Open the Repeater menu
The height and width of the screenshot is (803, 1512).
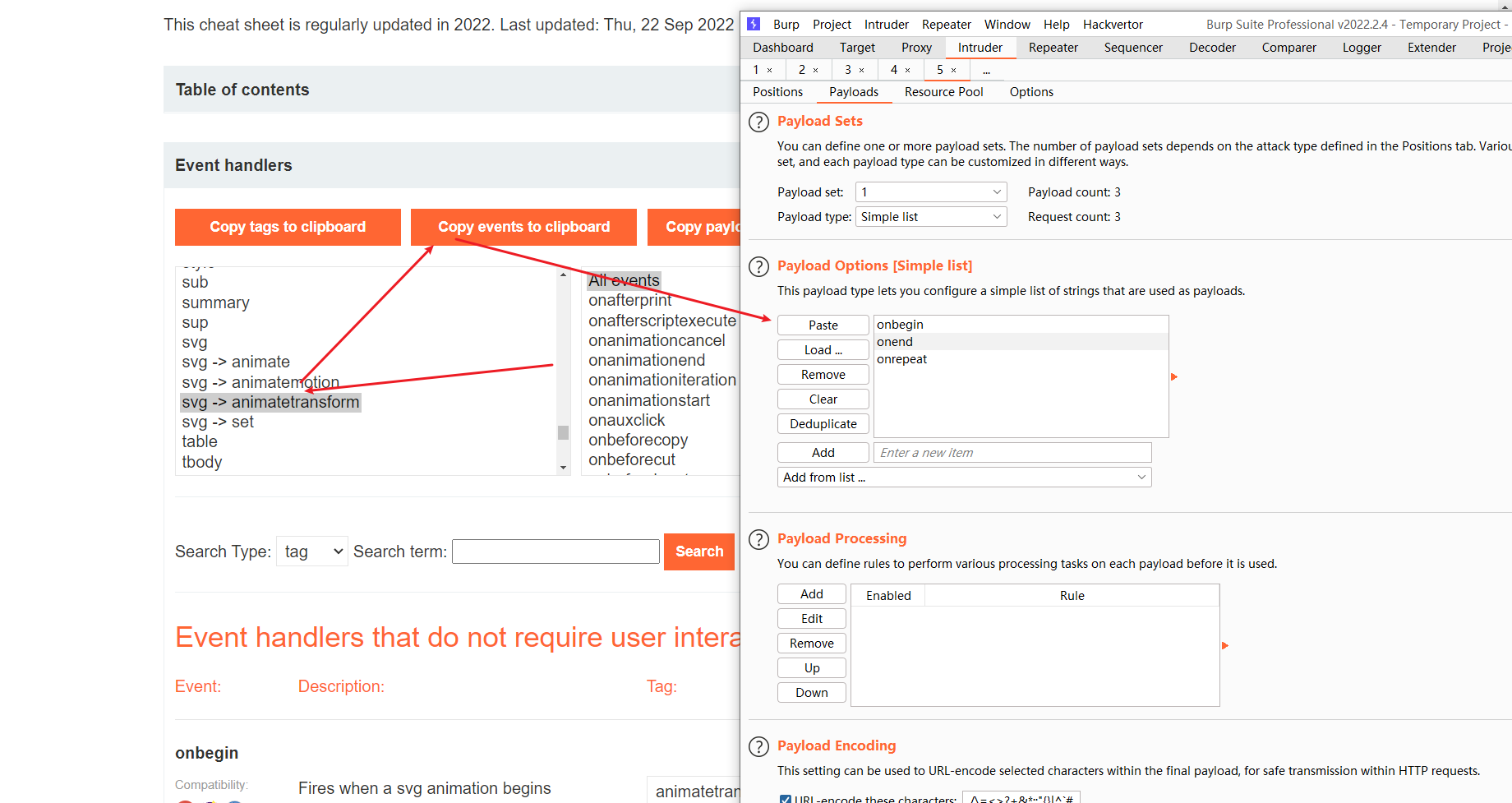click(x=946, y=25)
